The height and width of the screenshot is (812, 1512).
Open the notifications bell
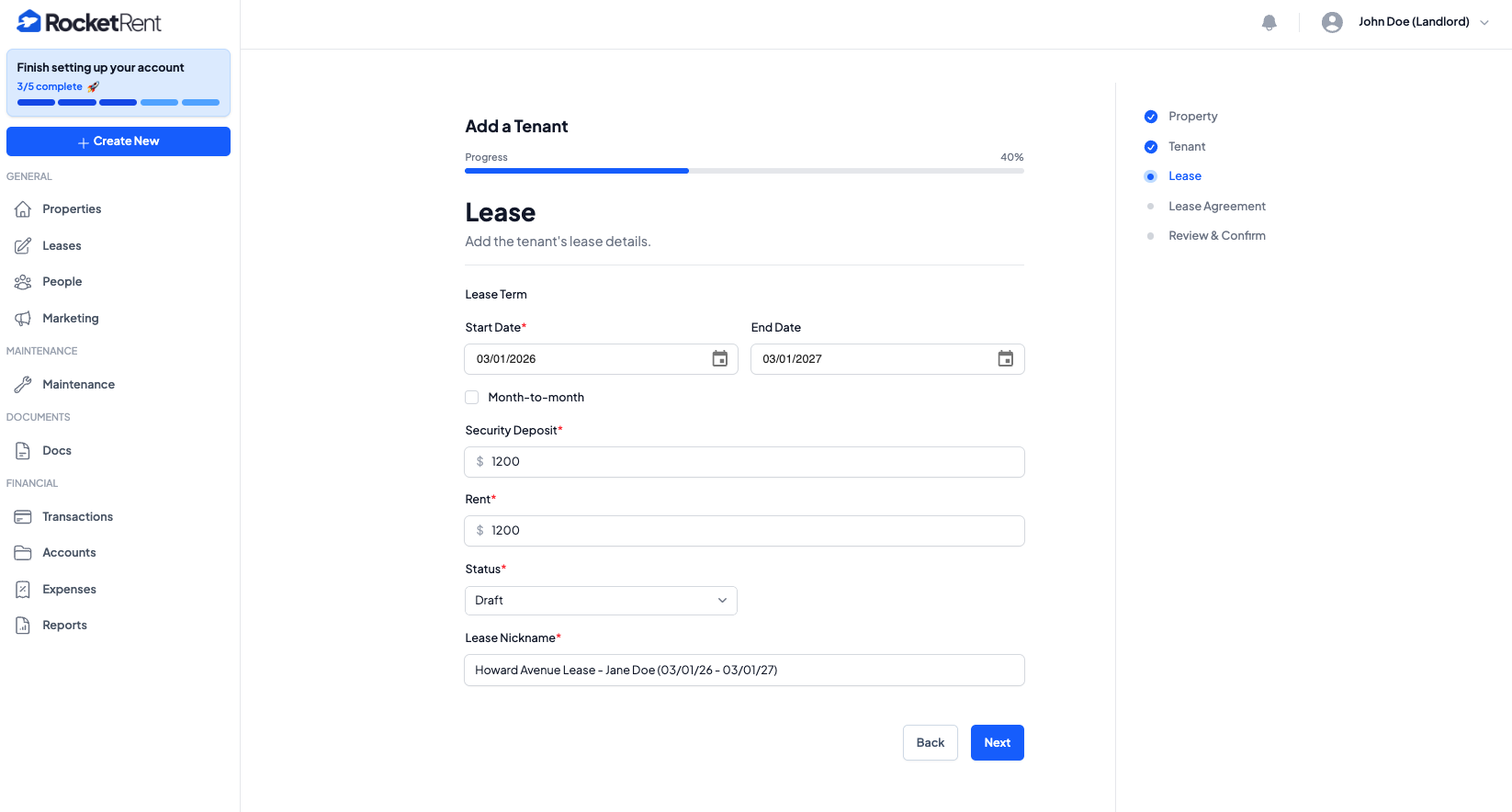point(1269,22)
